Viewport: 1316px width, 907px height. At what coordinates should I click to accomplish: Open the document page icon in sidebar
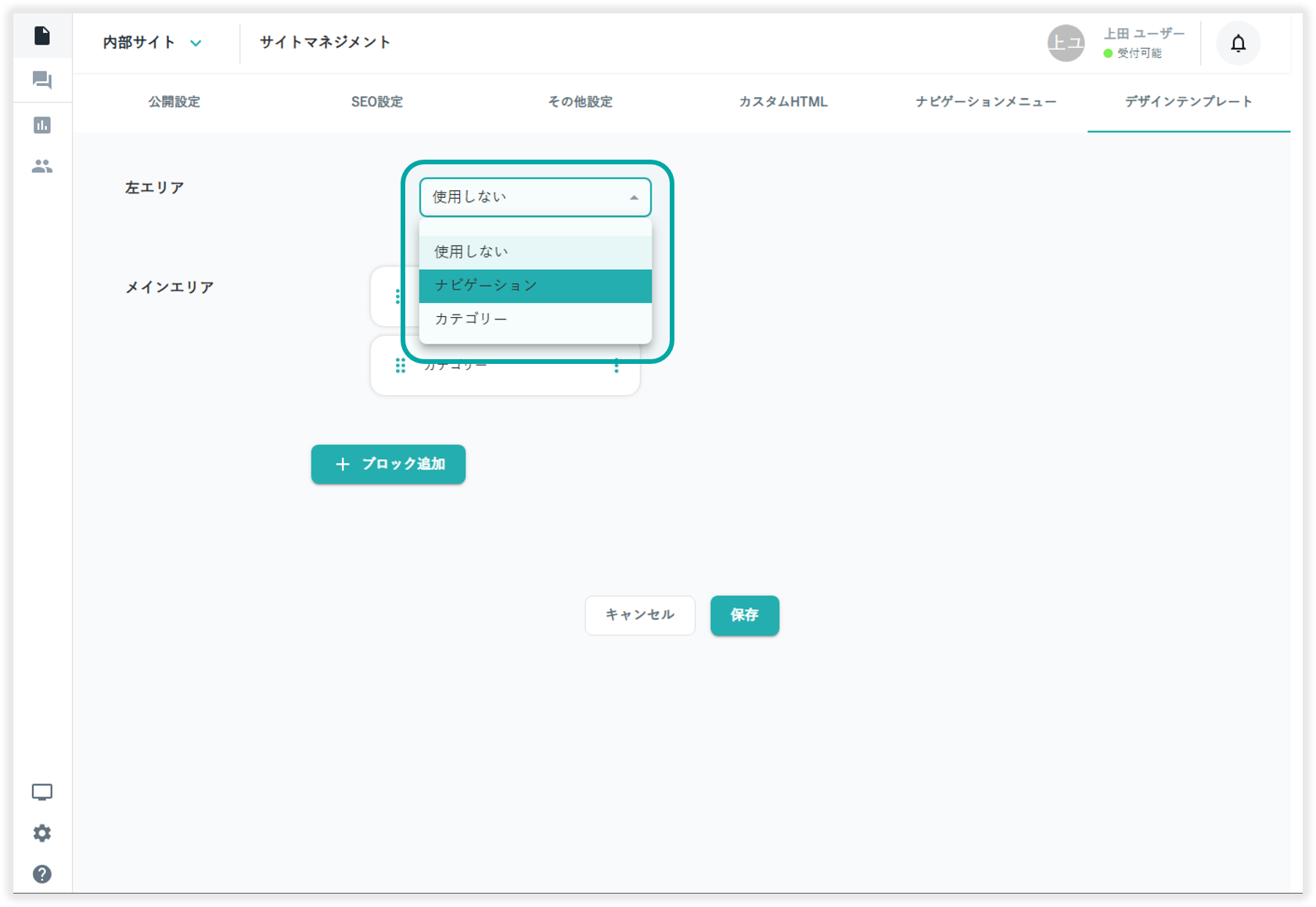coord(42,36)
